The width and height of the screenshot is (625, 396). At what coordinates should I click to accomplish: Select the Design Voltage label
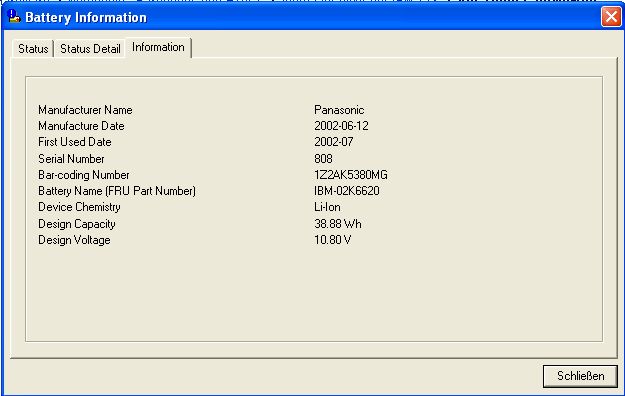tap(74, 240)
